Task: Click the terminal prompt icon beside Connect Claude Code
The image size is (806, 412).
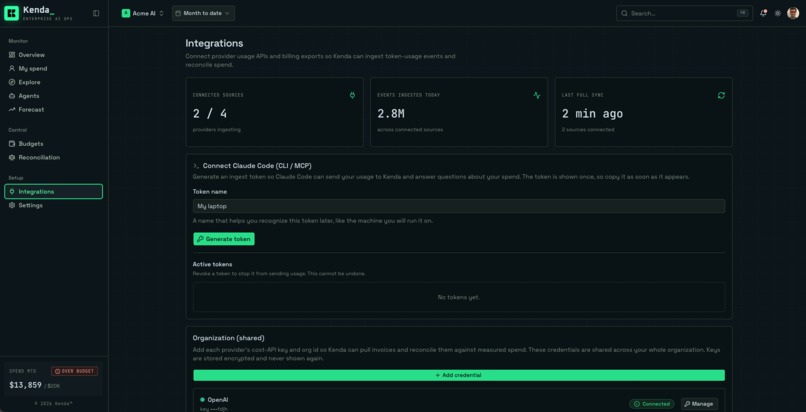Action: (196, 166)
